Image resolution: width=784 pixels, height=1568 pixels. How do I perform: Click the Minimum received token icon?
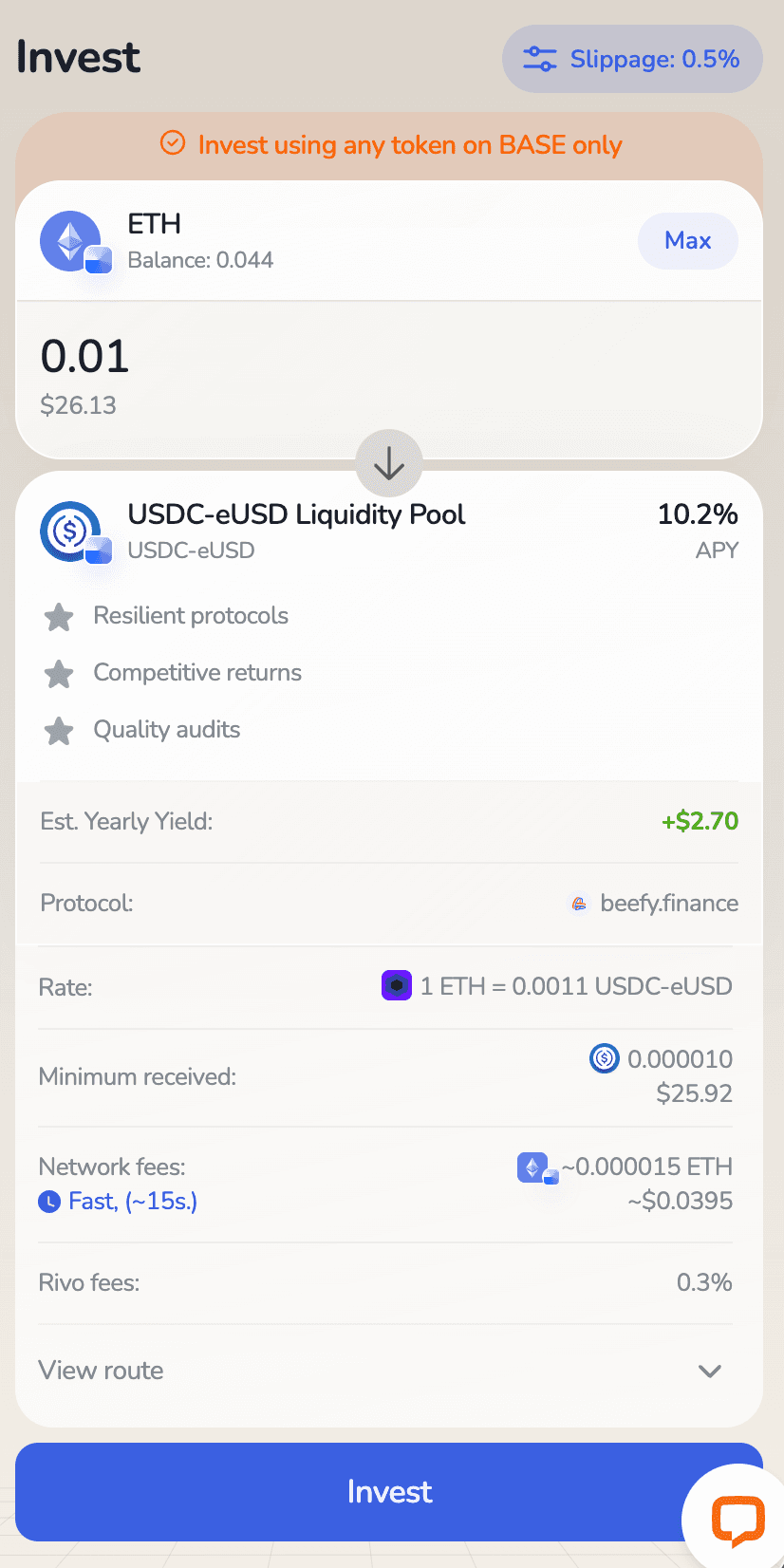[x=605, y=1058]
